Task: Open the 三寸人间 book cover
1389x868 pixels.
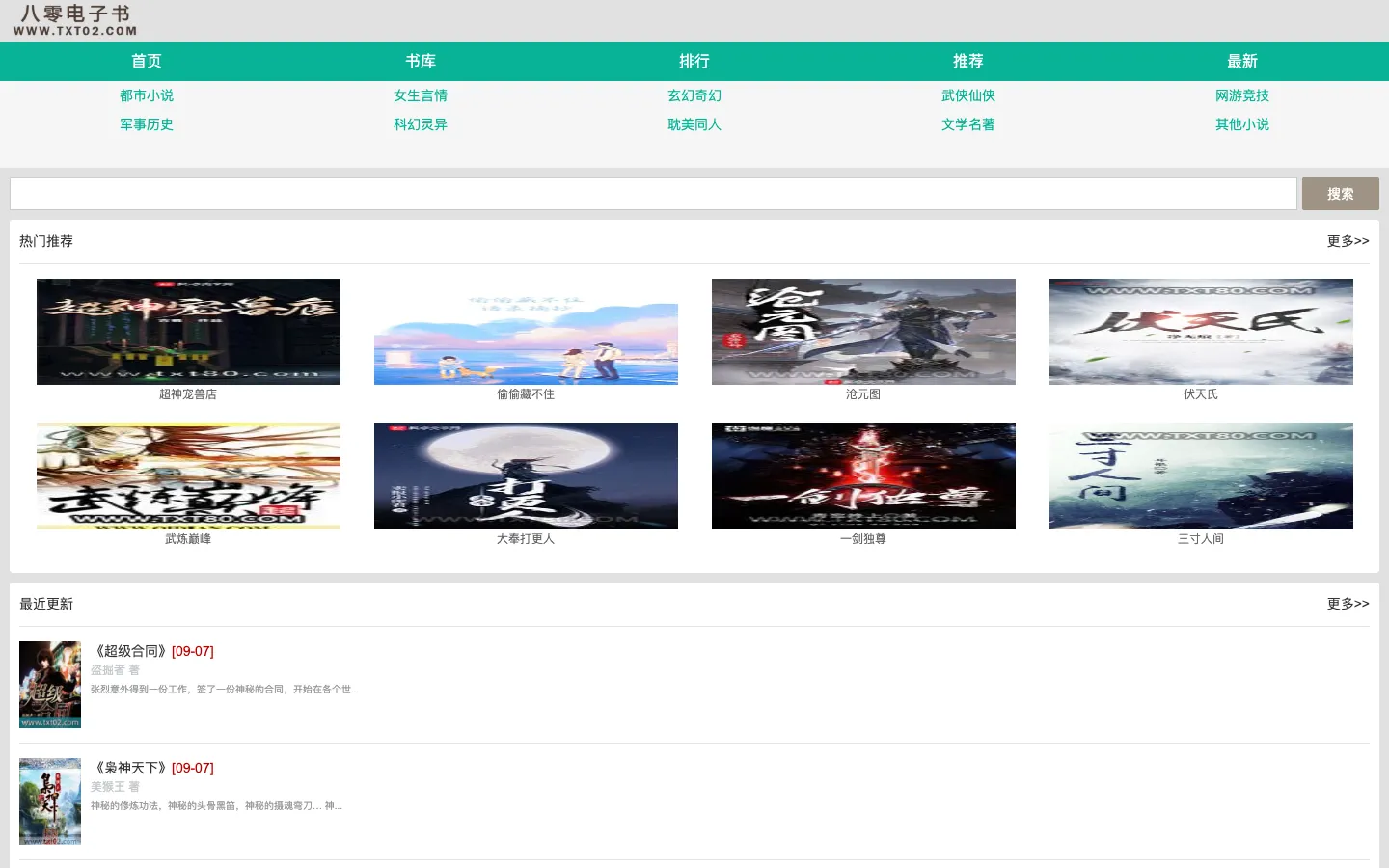Action: tap(1201, 476)
